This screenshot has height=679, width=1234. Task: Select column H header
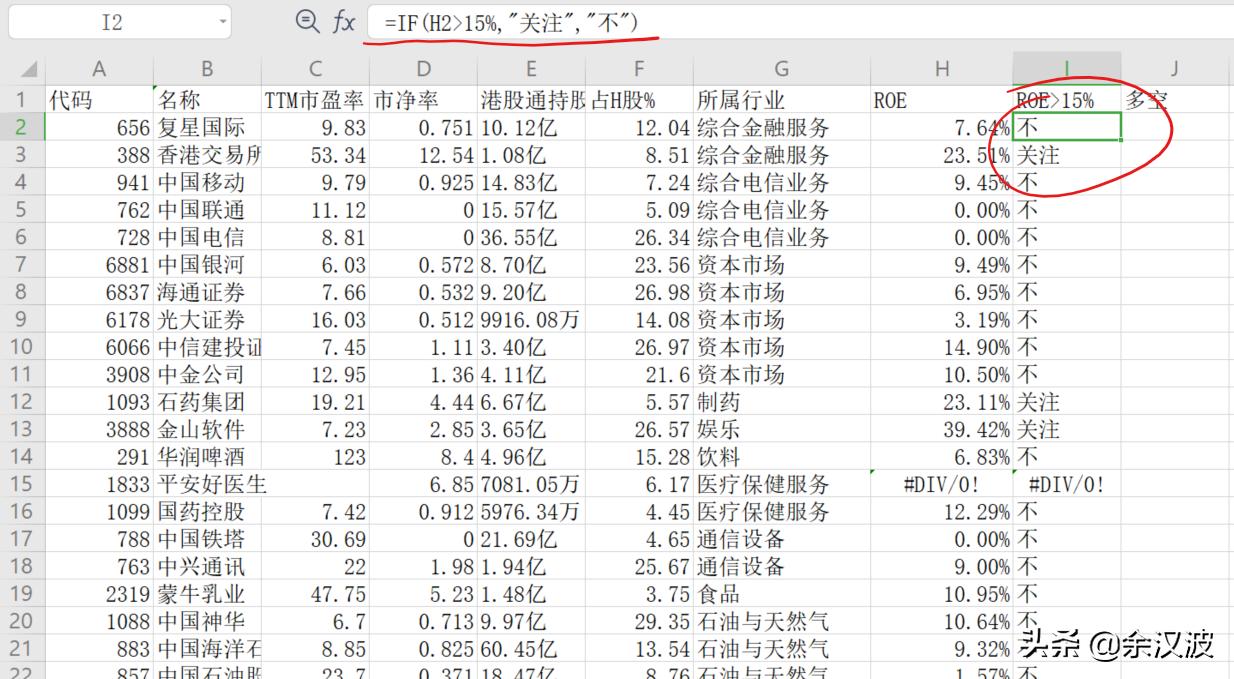[x=941, y=69]
